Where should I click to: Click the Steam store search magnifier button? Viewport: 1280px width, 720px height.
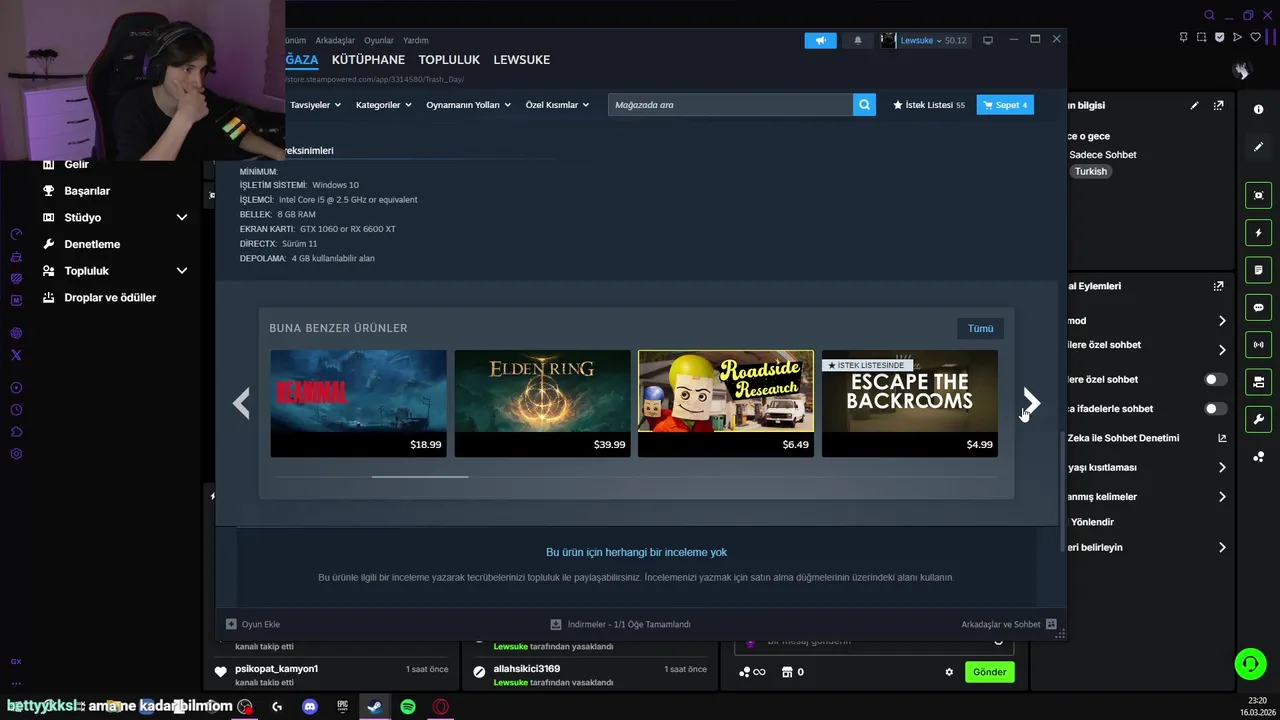point(864,104)
